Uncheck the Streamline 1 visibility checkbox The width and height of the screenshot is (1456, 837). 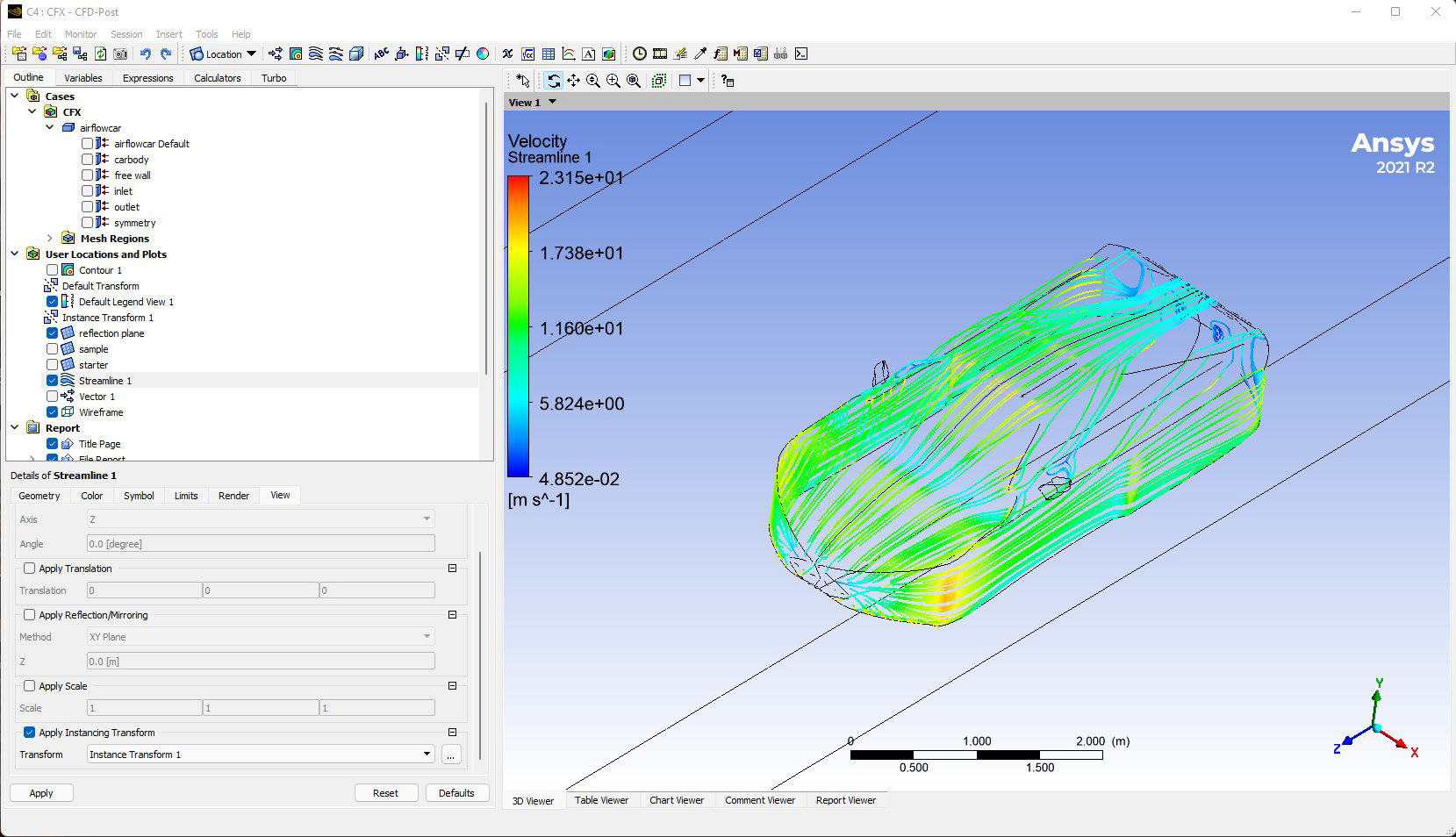point(52,381)
